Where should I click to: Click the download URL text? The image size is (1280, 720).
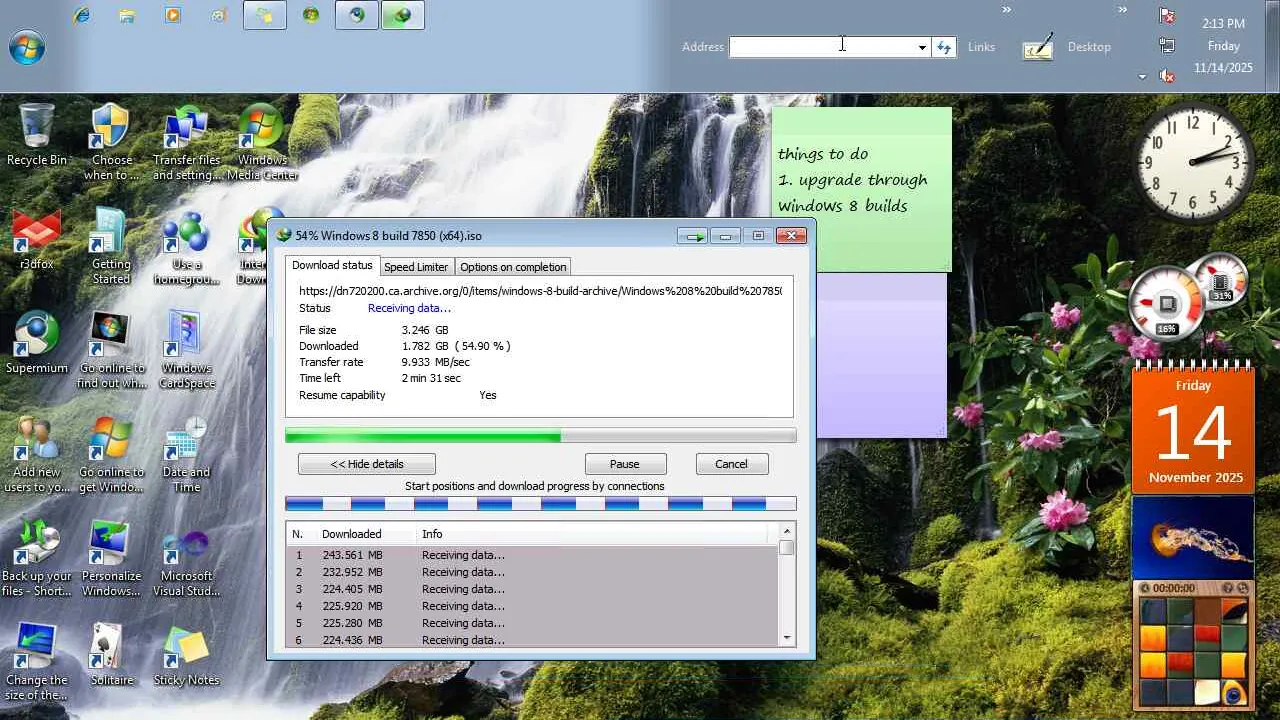540,291
